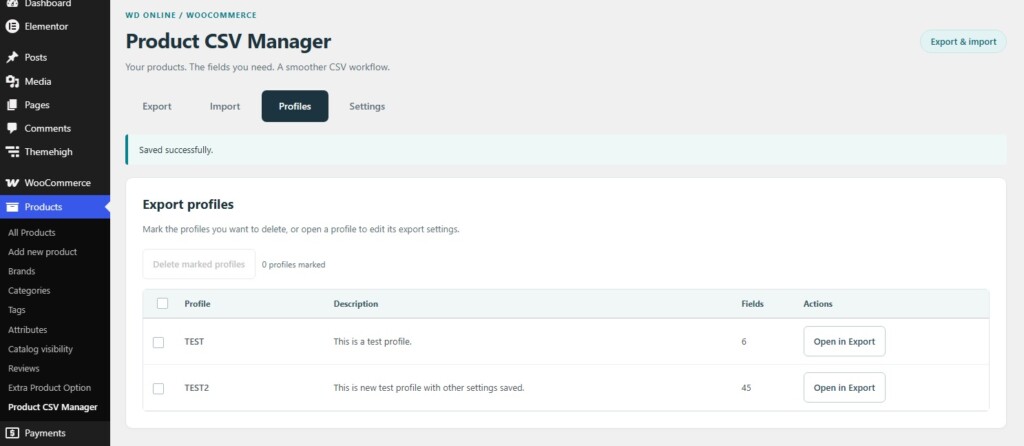
Task: Open TEST2 profile in Export
Action: [x=844, y=388]
